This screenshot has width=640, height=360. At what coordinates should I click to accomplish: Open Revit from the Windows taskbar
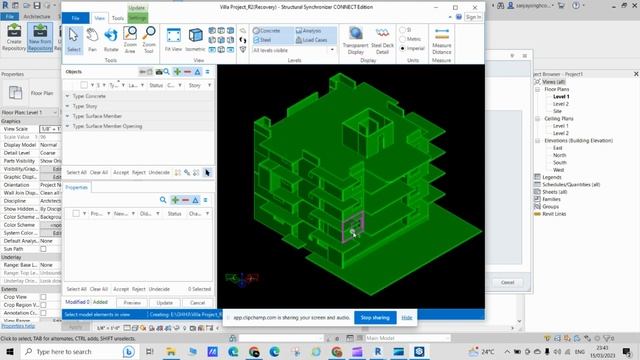point(378,351)
